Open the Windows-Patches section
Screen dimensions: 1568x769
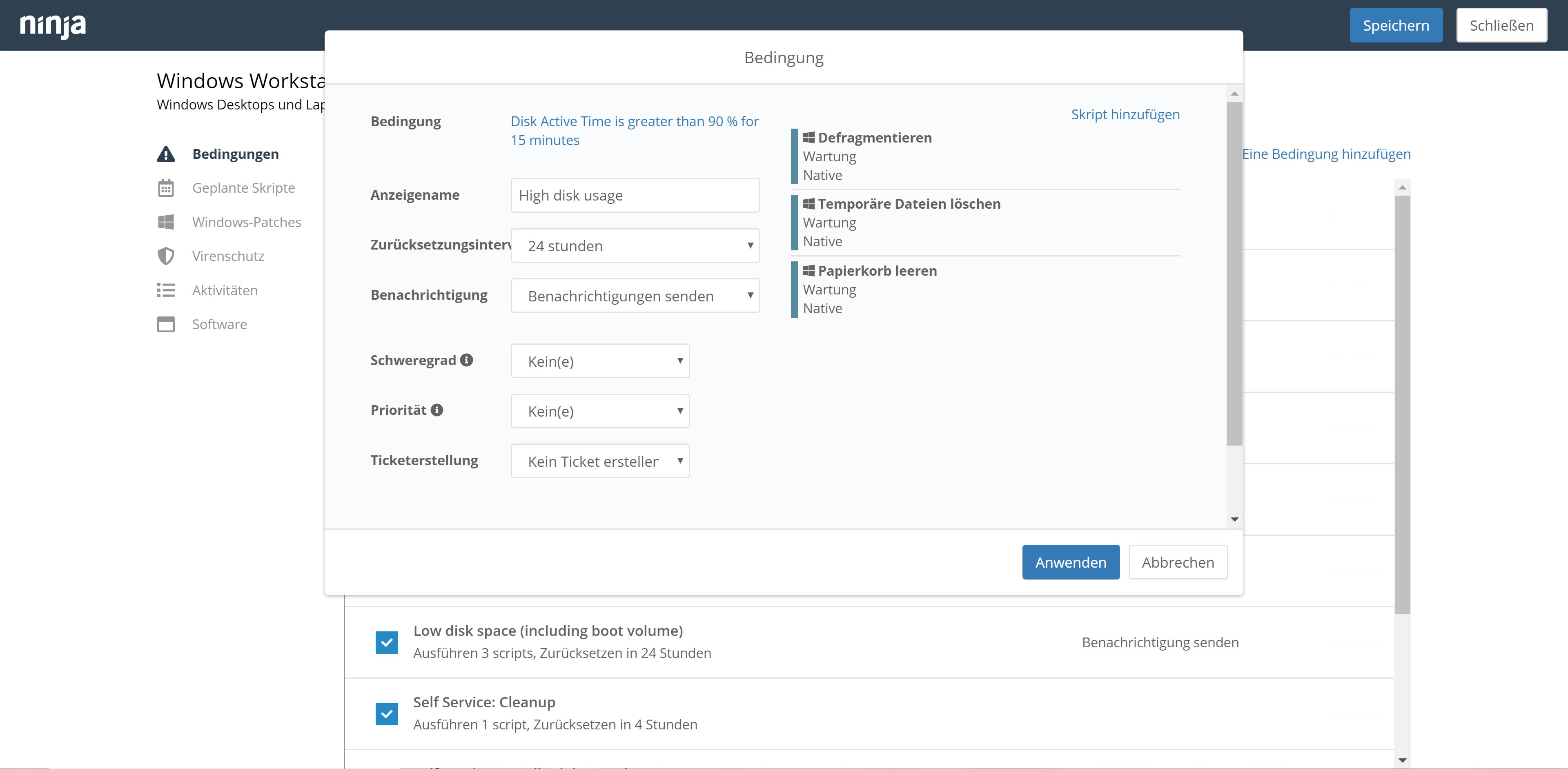click(x=246, y=222)
